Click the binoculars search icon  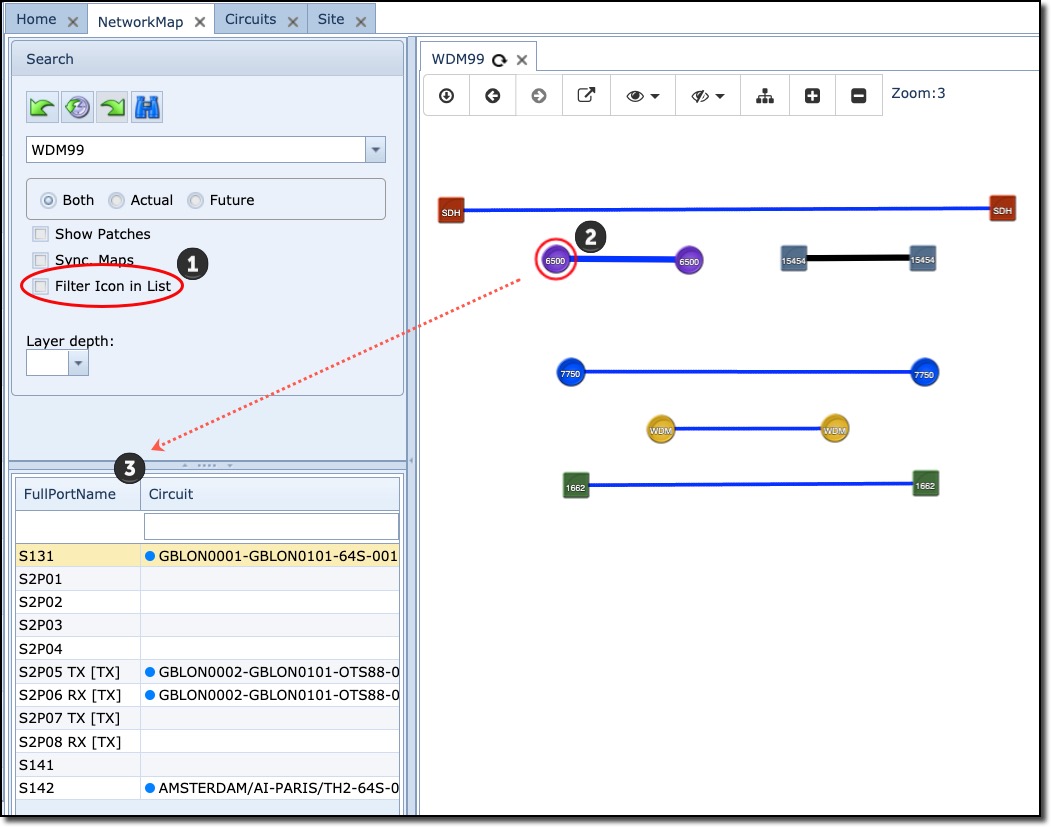point(147,107)
